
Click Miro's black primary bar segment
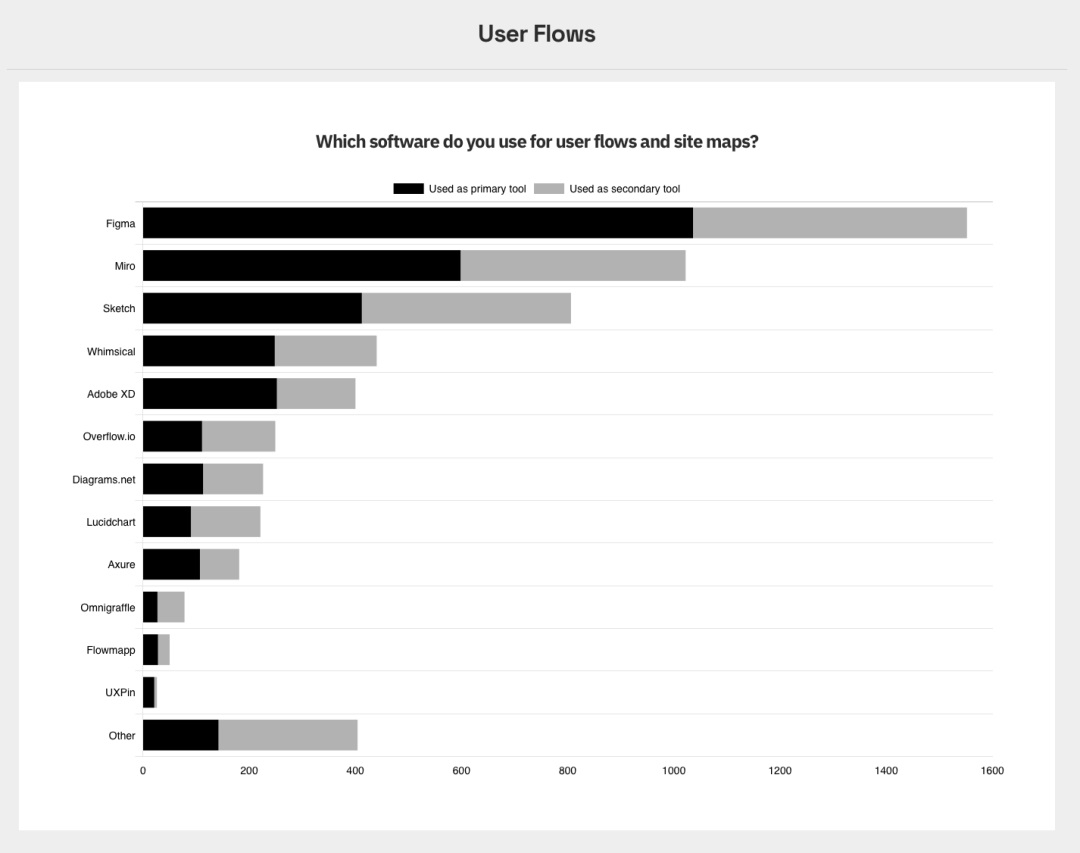(x=301, y=266)
